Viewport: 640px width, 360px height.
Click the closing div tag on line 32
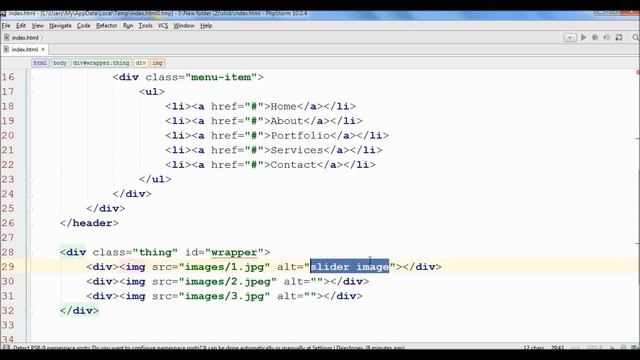click(79, 311)
